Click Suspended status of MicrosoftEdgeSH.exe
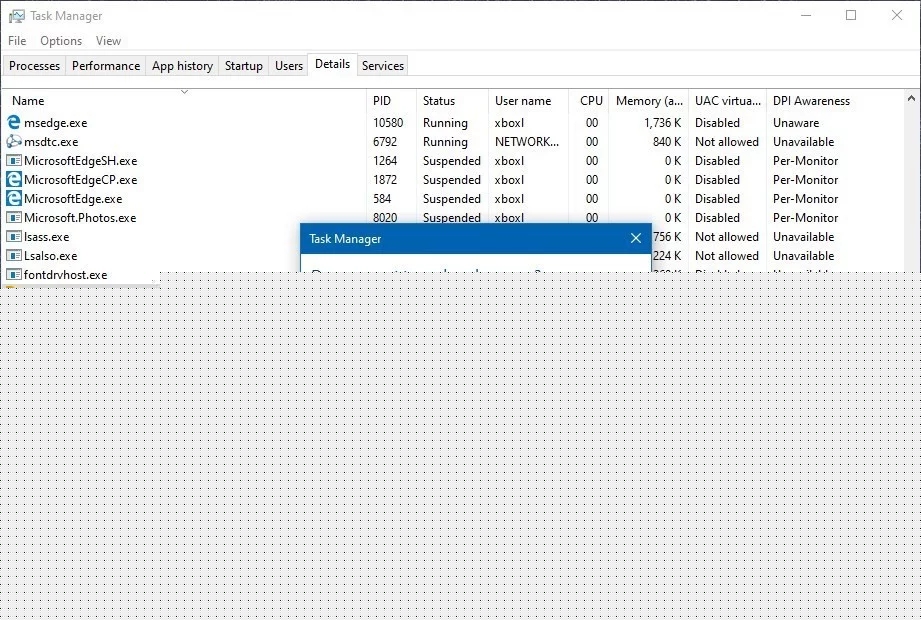 click(x=452, y=161)
